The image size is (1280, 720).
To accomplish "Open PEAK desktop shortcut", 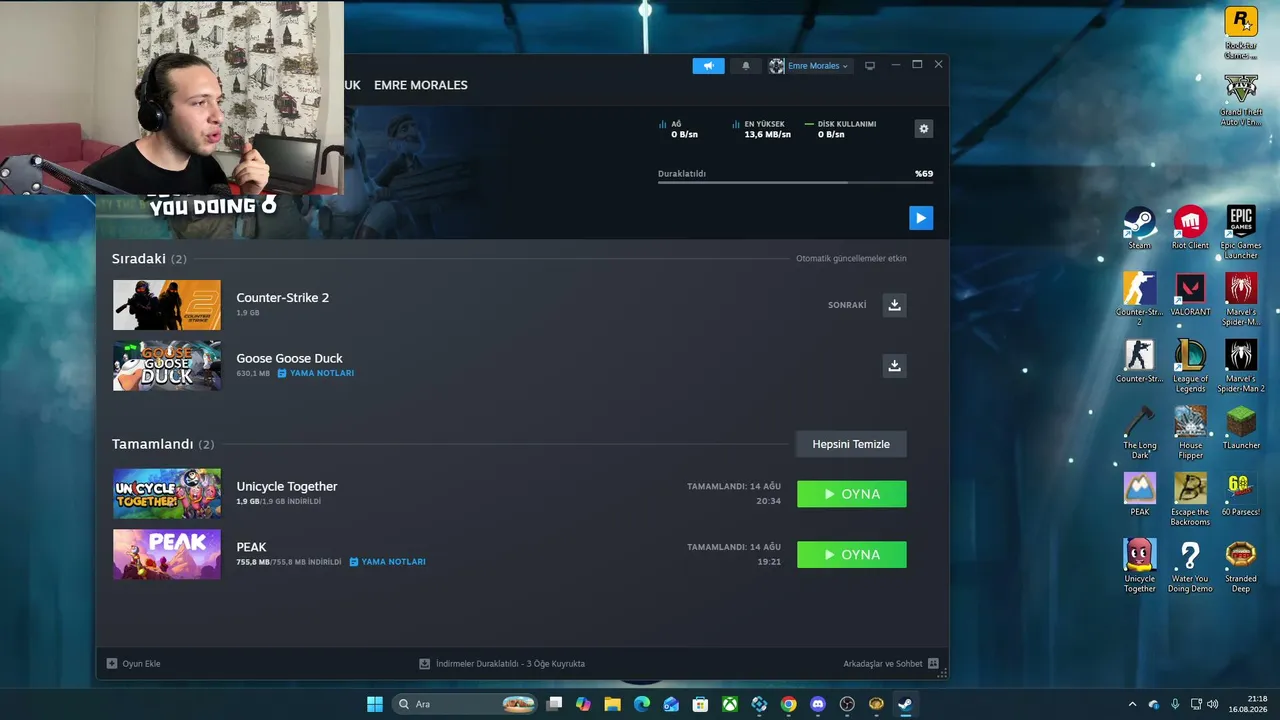I will click(x=1140, y=495).
